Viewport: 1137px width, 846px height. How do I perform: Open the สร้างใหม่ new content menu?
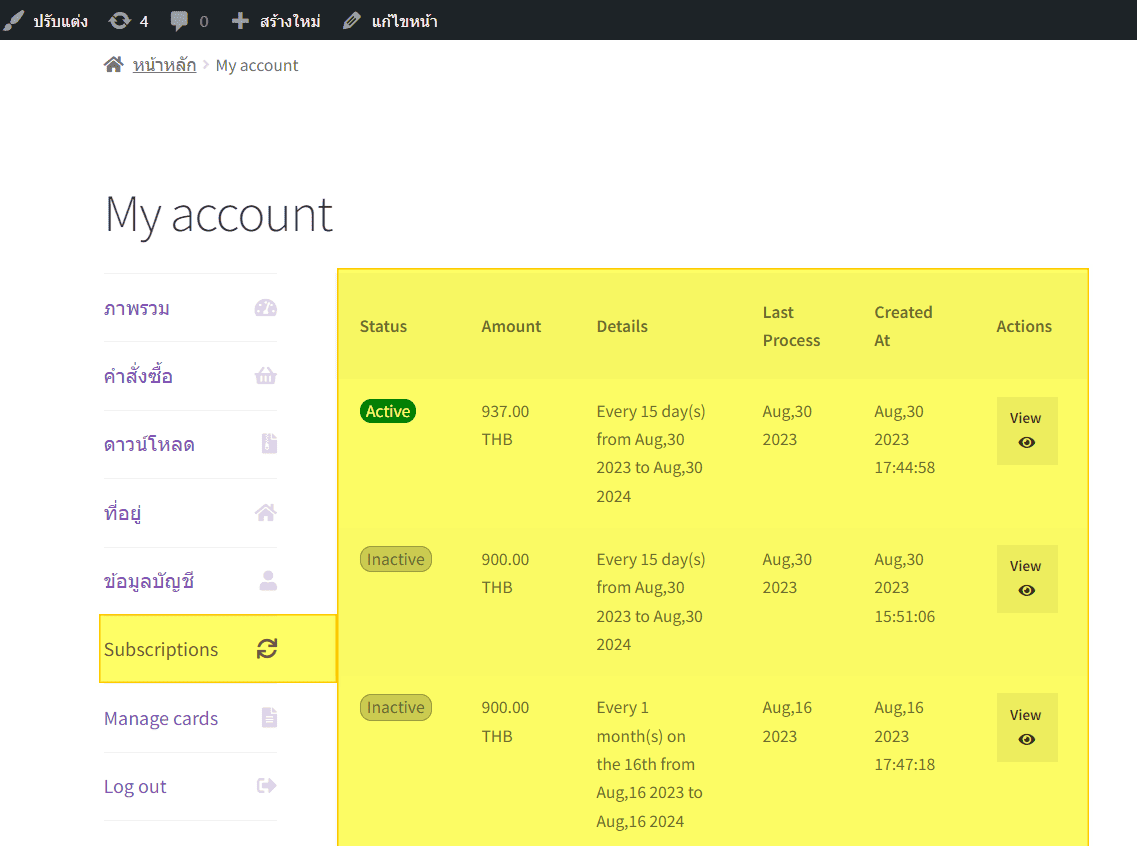(x=276, y=21)
